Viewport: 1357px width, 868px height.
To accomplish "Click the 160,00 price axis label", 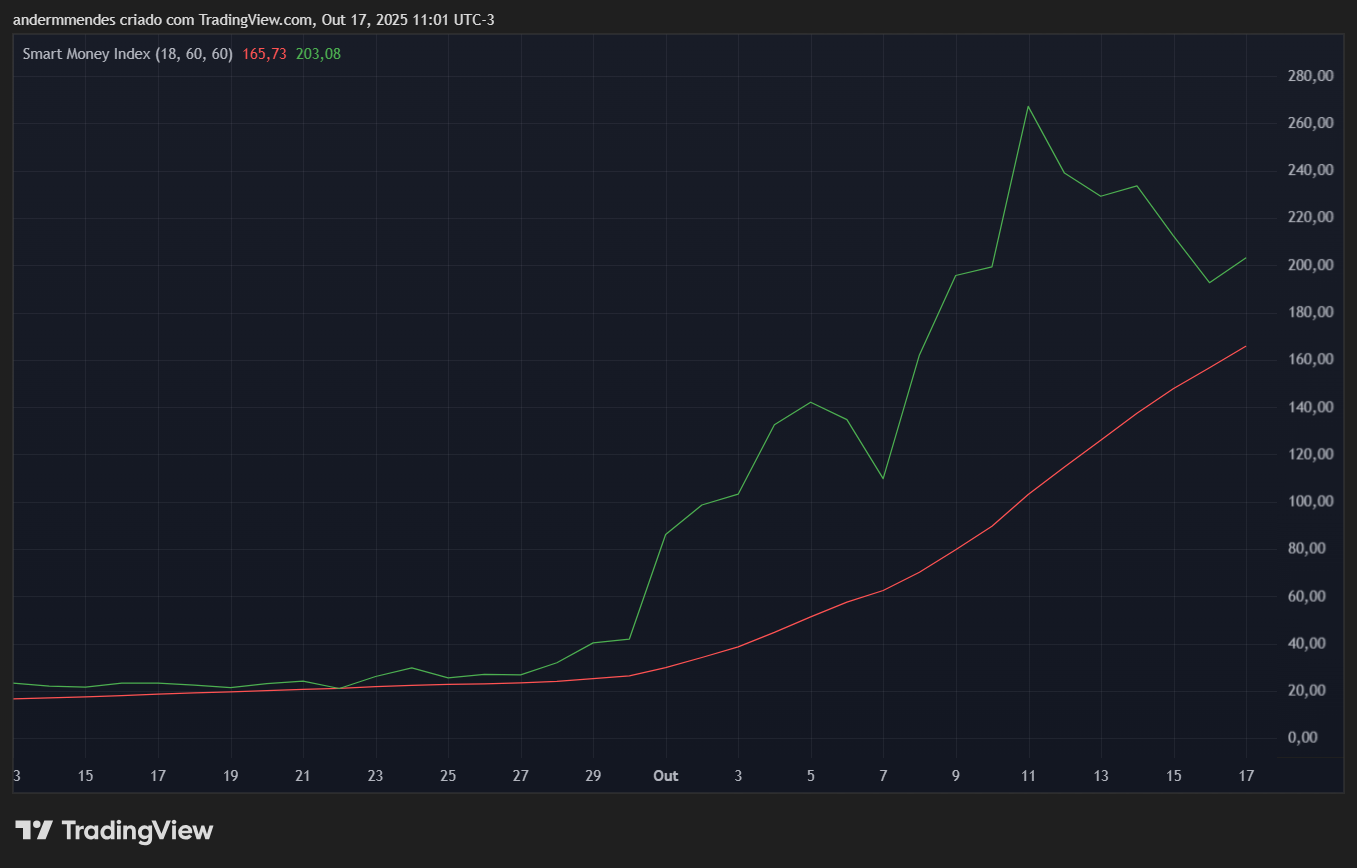I will pyautogui.click(x=1311, y=360).
